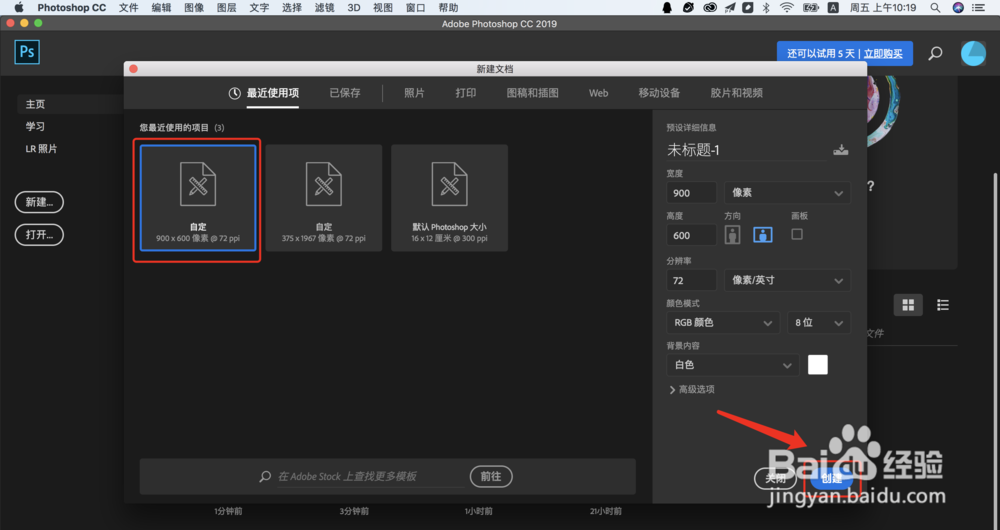Image resolution: width=1000 pixels, height=530 pixels.
Task: Open Spotlight search in menu bar
Action: [x=935, y=8]
